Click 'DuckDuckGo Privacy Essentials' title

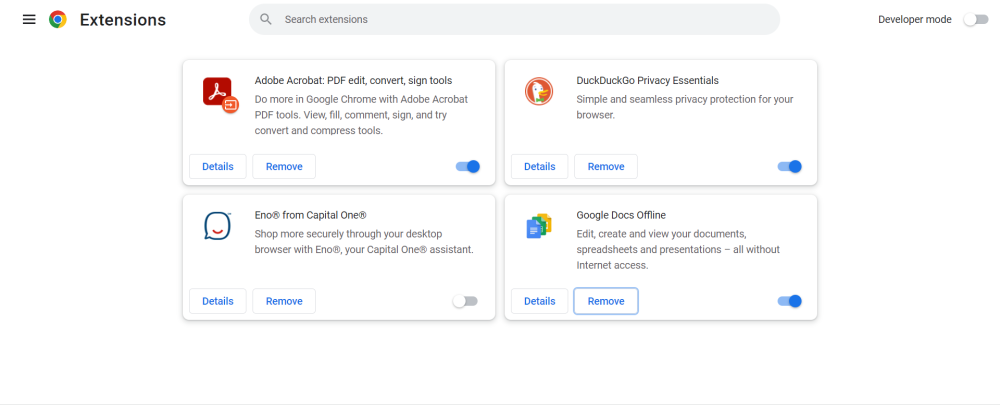647,80
